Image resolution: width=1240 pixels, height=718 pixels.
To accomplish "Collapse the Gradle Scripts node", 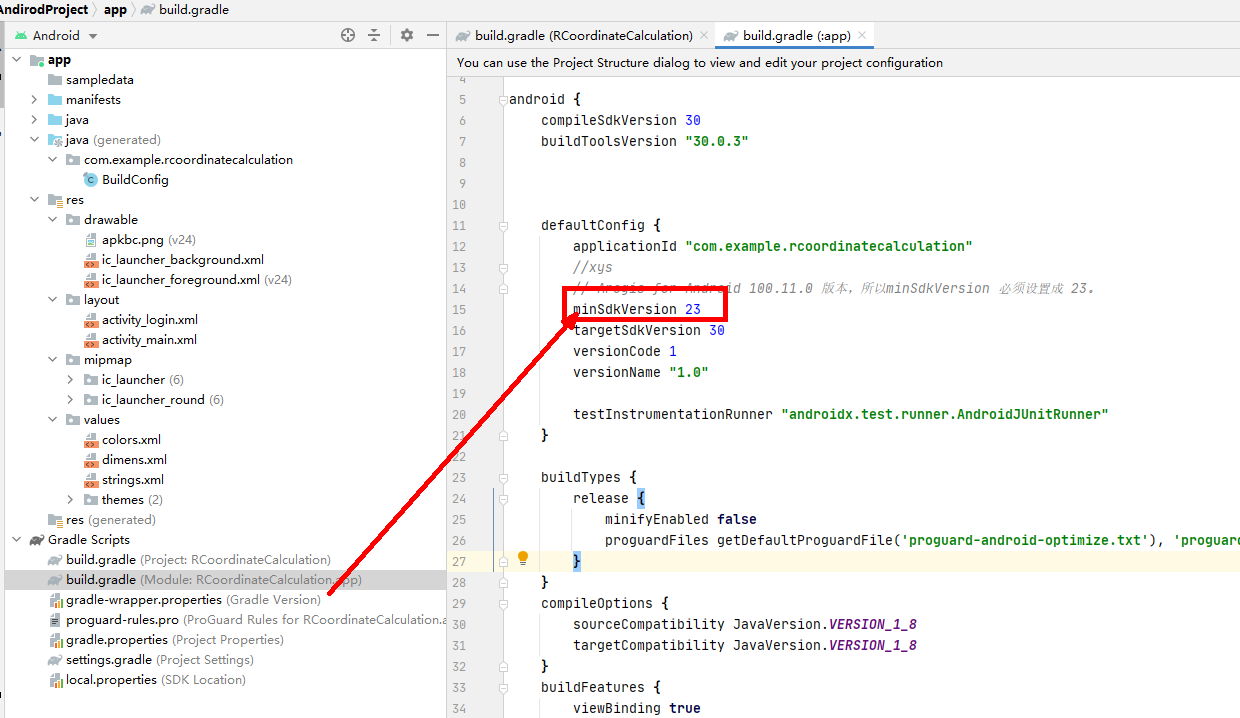I will [17, 540].
